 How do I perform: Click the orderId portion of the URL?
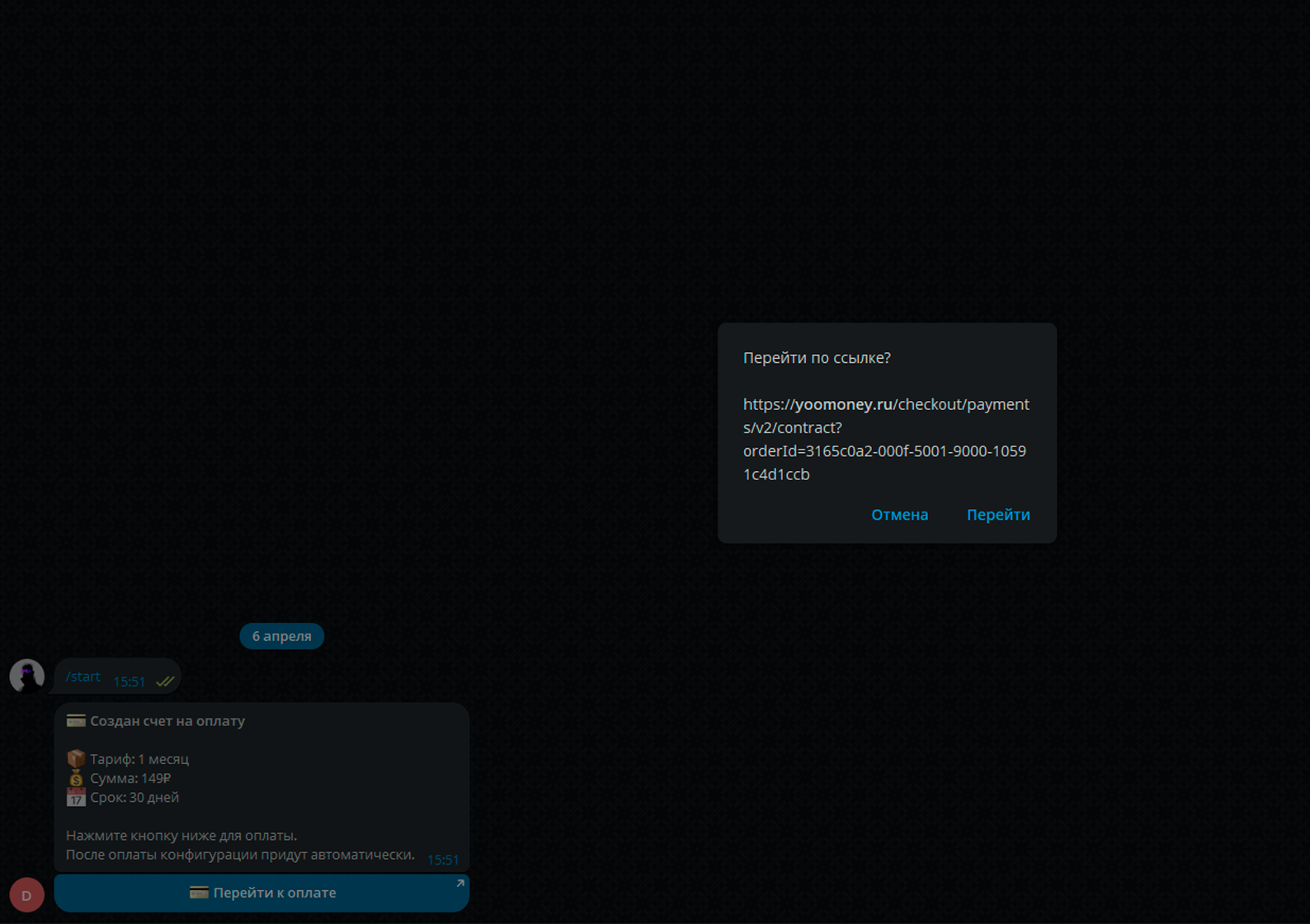884,451
